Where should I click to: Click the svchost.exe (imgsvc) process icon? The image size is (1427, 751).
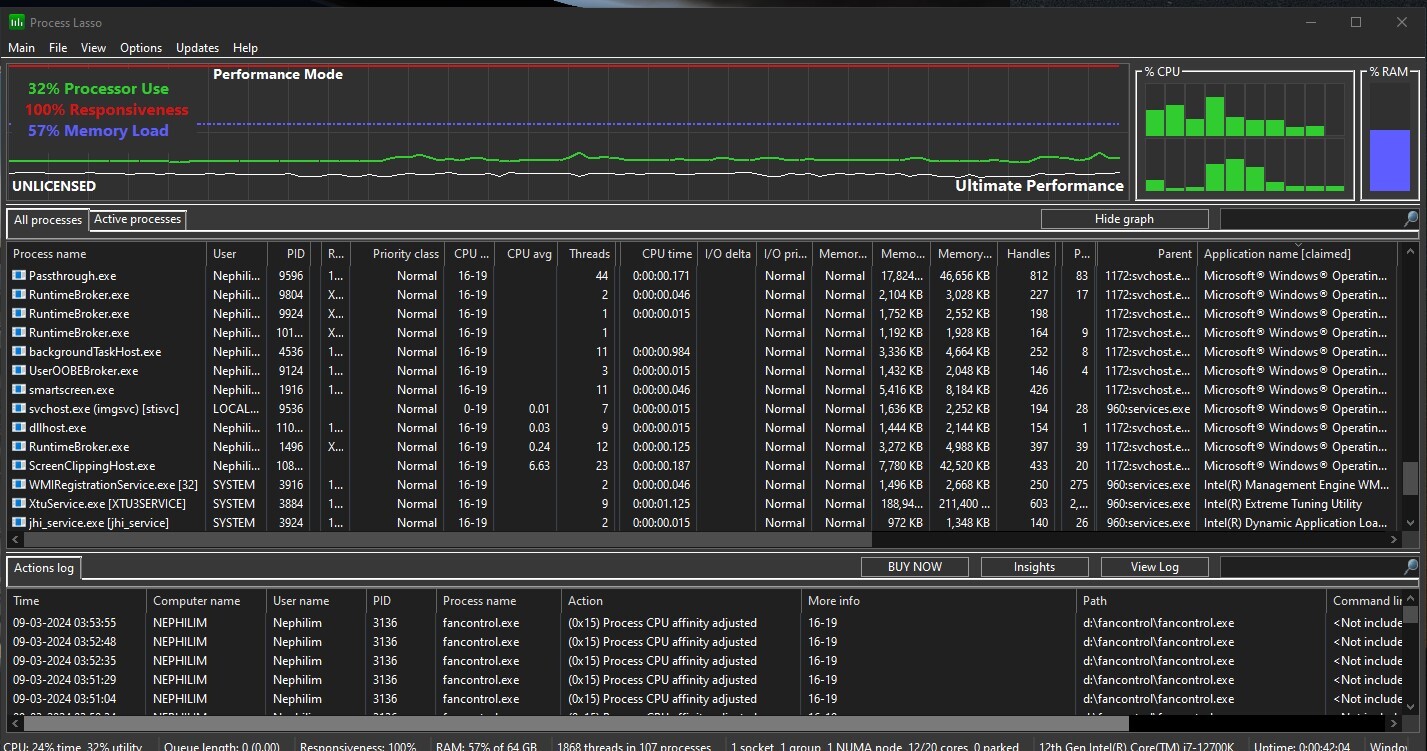[x=19, y=409]
